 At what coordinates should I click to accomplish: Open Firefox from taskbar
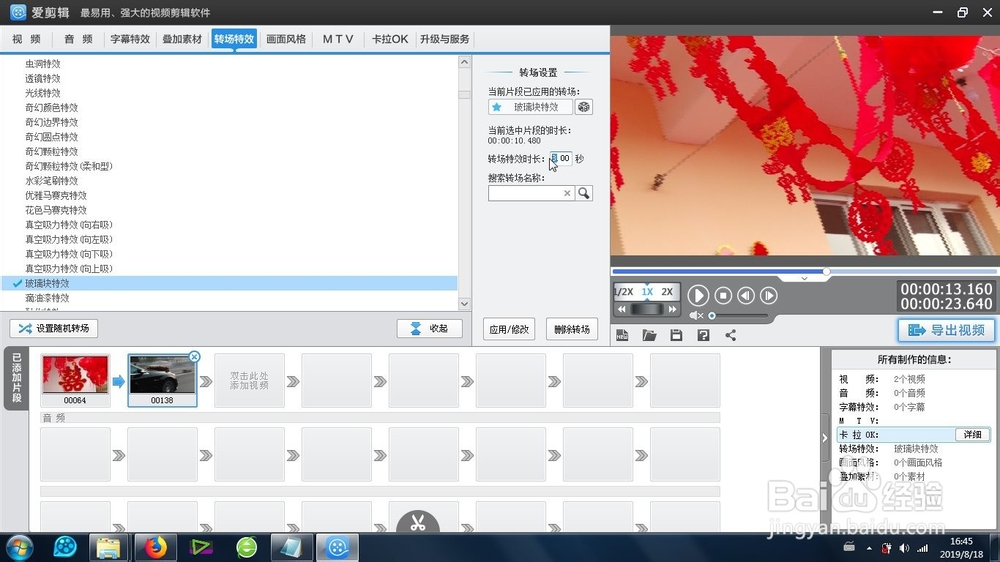point(155,547)
